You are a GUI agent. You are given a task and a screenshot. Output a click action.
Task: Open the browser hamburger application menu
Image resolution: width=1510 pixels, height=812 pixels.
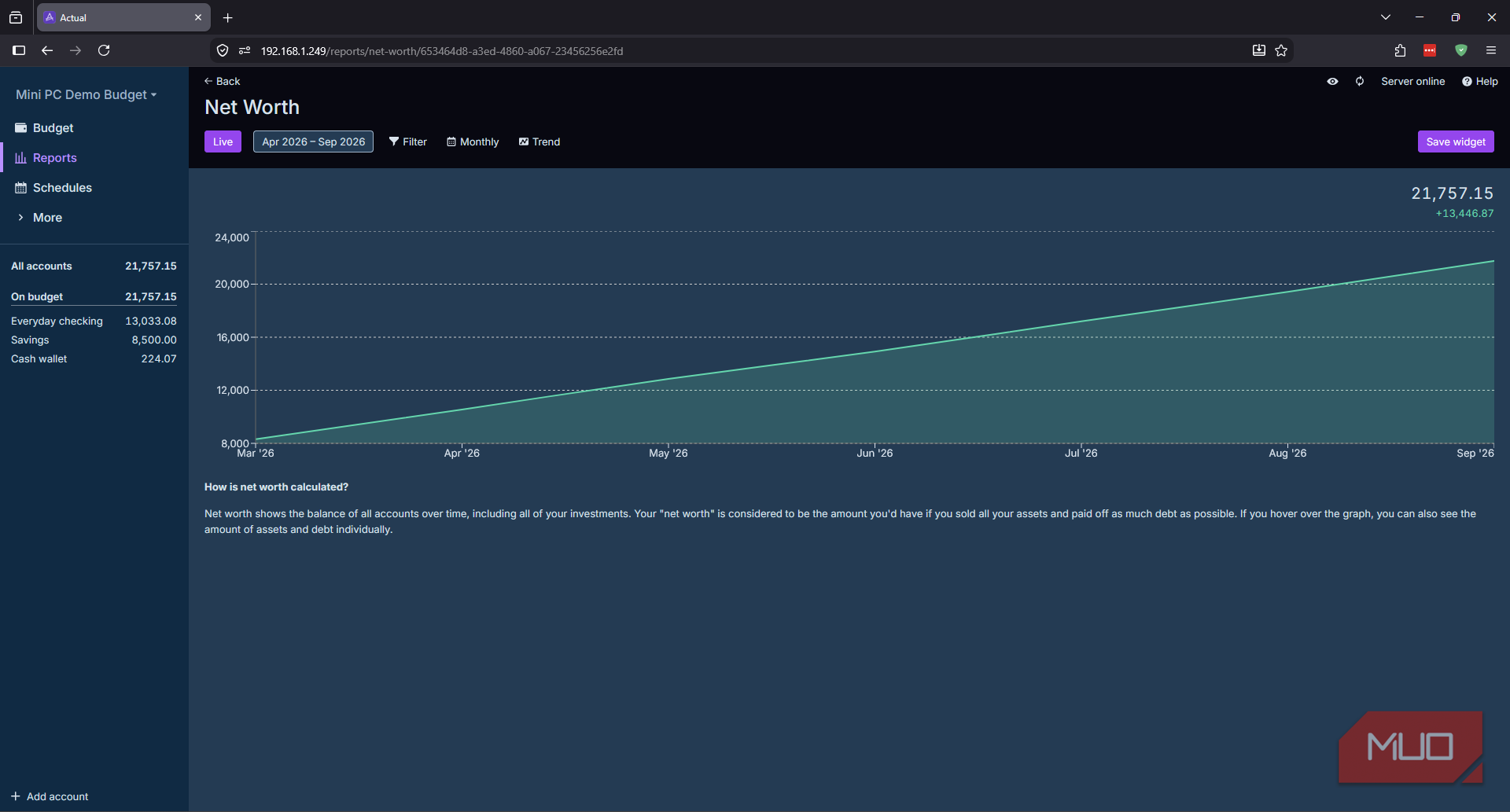[1491, 50]
